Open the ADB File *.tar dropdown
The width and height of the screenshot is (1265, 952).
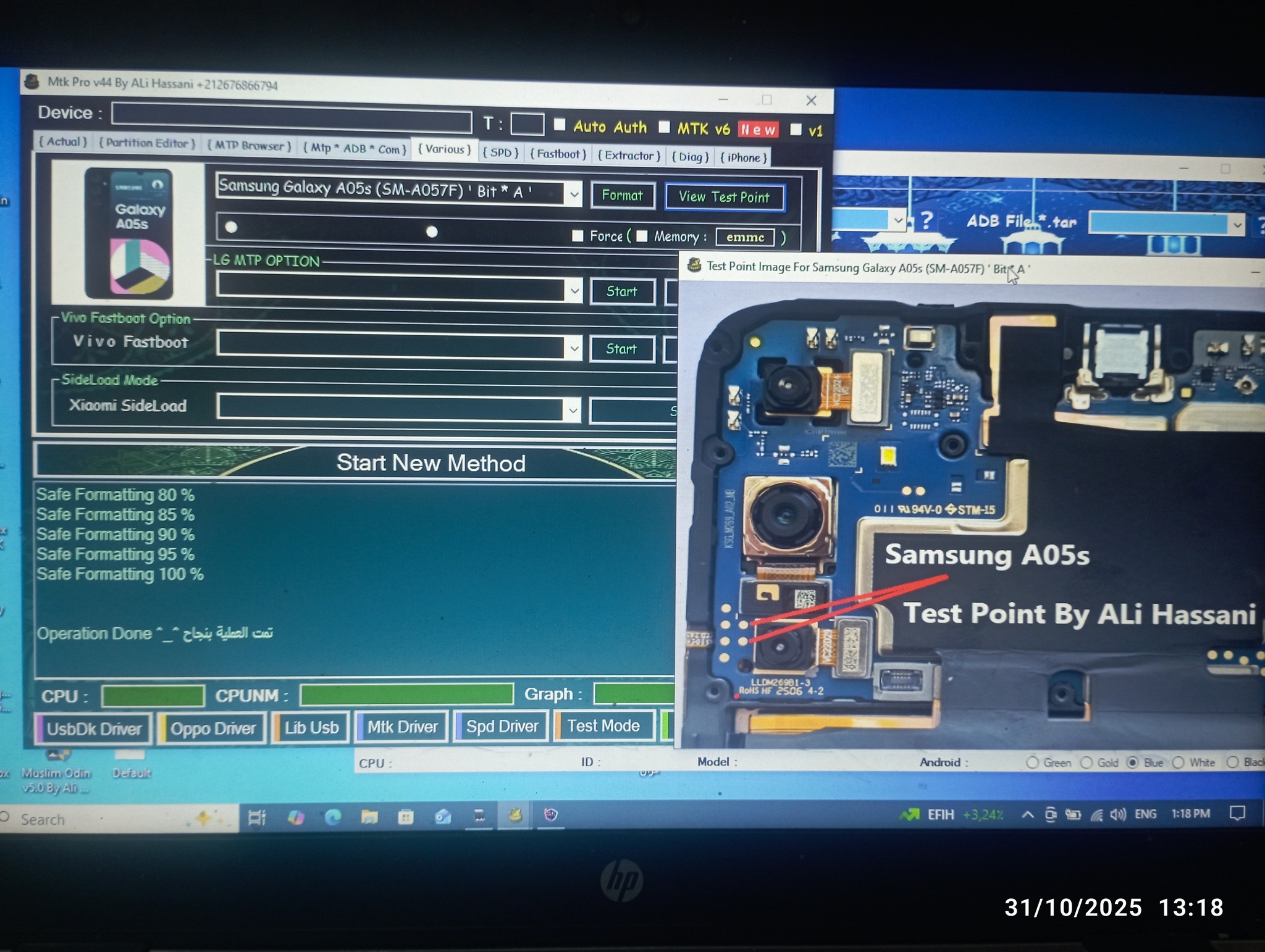coord(1237,225)
